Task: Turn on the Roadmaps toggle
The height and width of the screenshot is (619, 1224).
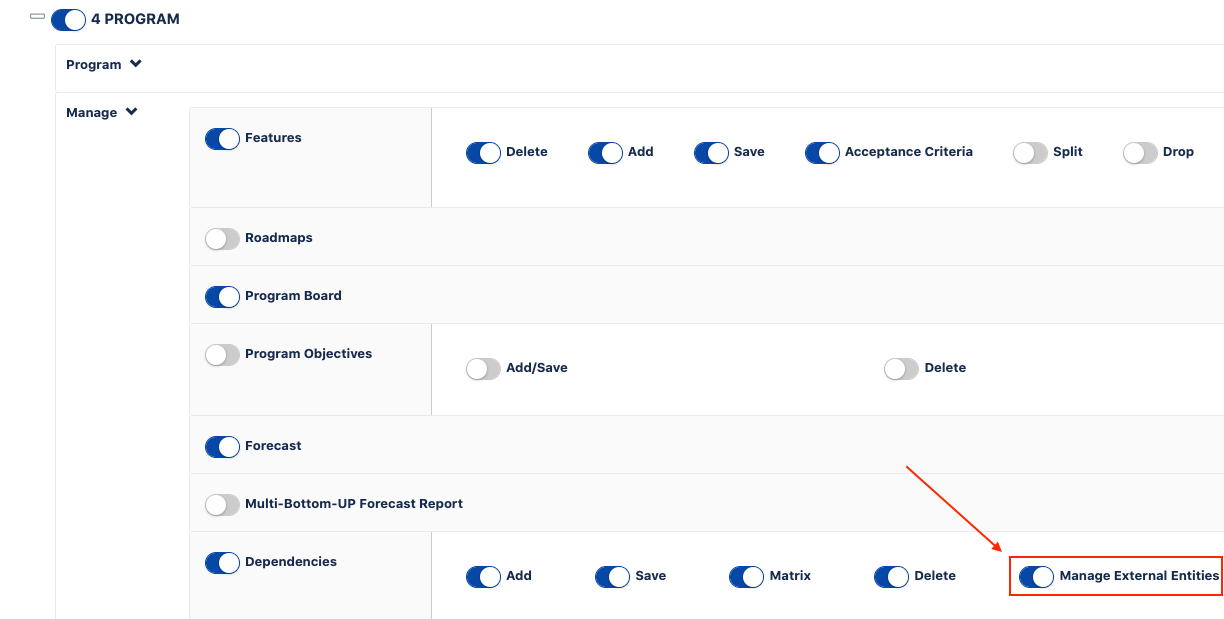Action: click(222, 238)
